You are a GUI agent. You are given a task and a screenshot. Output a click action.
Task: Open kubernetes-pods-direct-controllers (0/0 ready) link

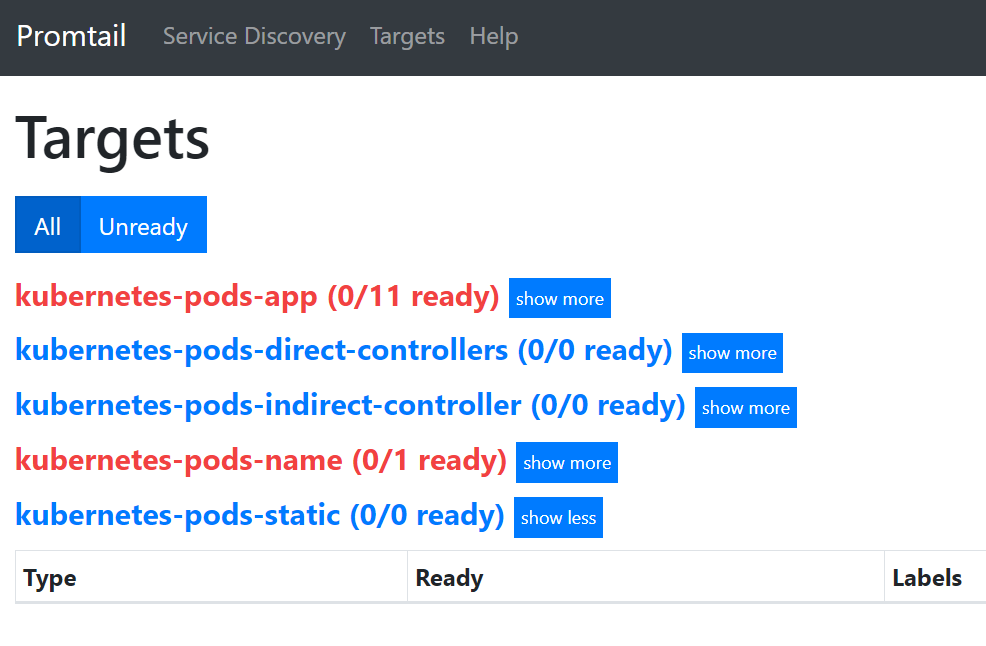click(343, 350)
